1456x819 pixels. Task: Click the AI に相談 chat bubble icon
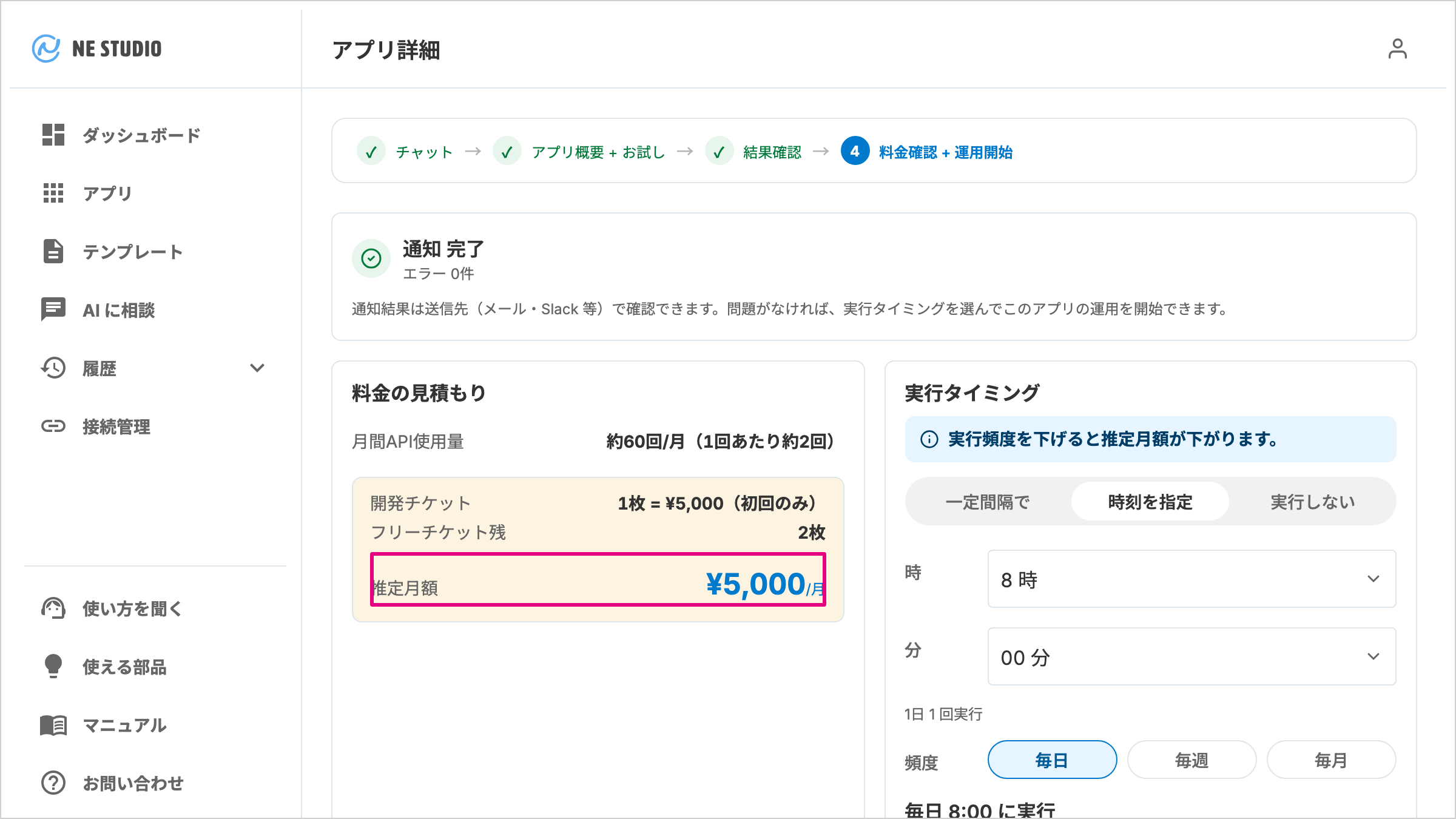[x=53, y=309]
